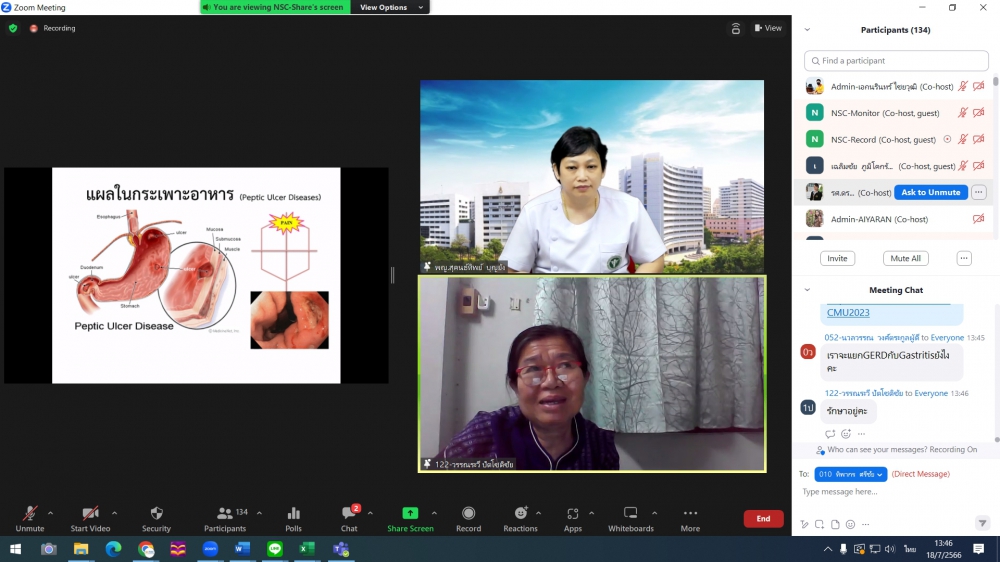1000x562 pixels.
Task: Click the Record button icon
Action: tap(468, 514)
